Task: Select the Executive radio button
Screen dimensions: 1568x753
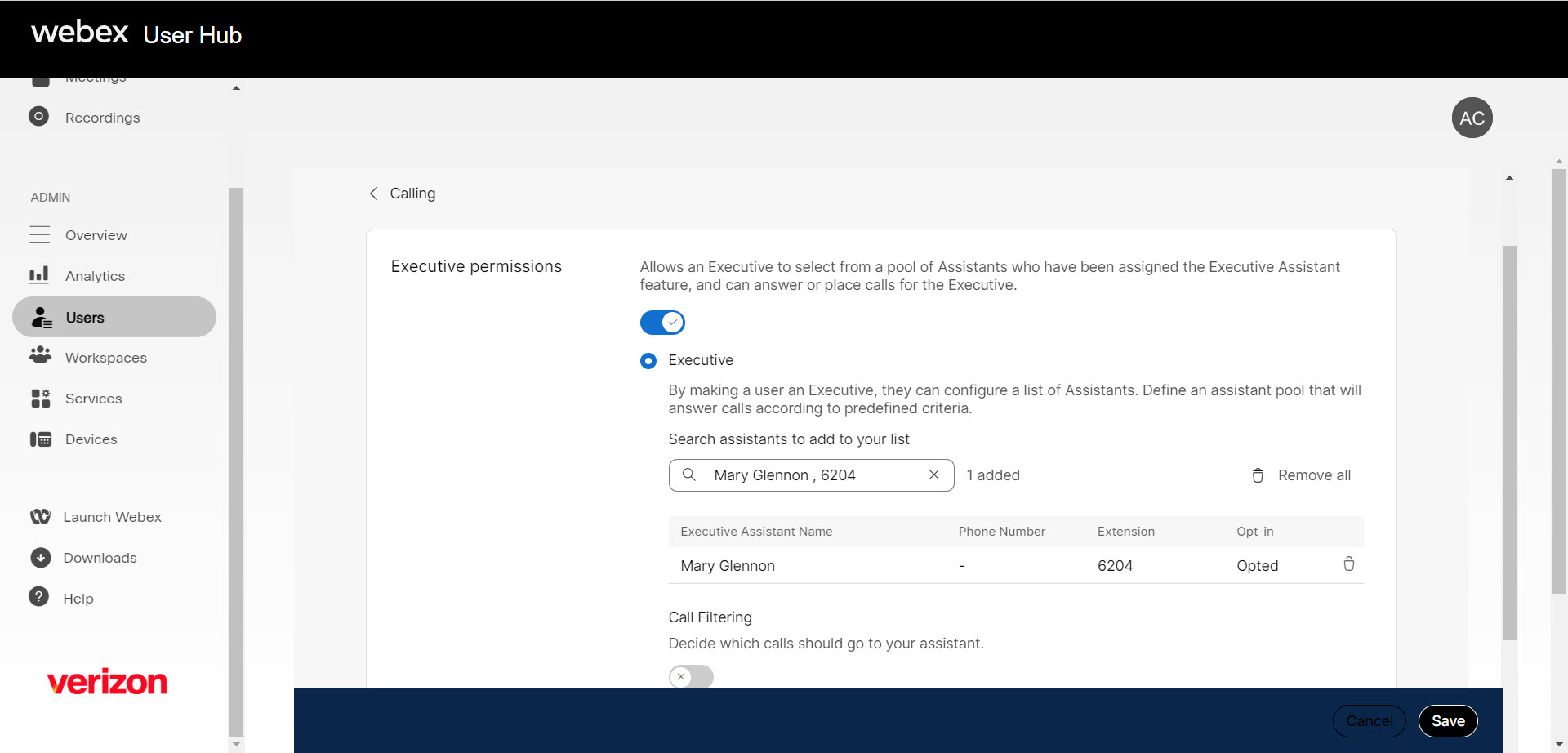Action: pyautogui.click(x=648, y=361)
